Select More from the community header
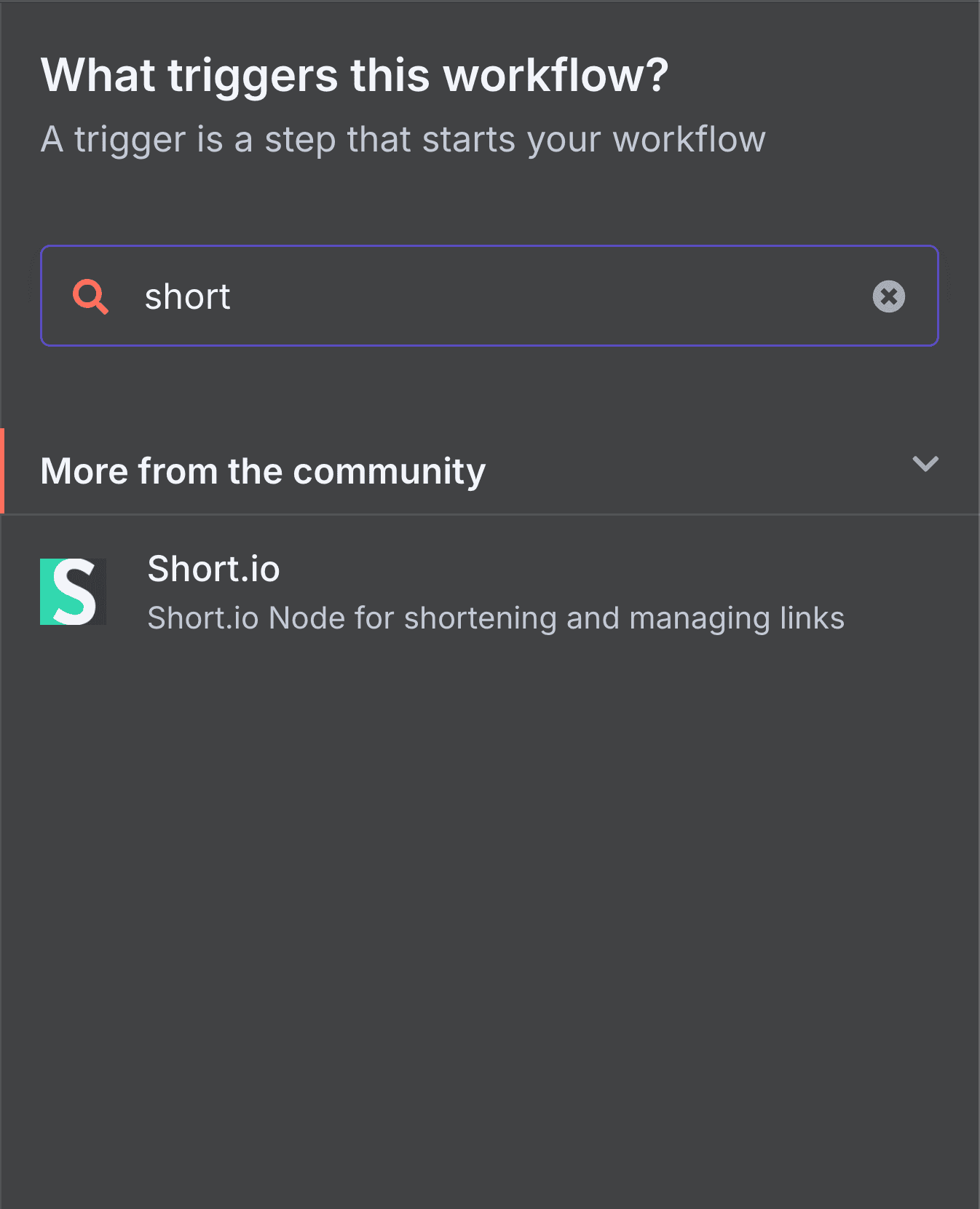Image resolution: width=980 pixels, height=1209 pixels. [x=263, y=470]
